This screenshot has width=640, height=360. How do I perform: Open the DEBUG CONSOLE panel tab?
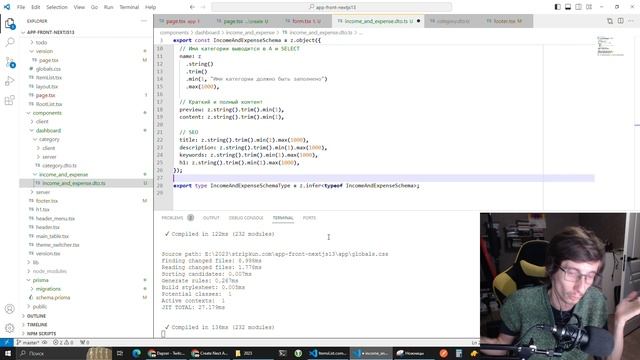[x=246, y=218]
